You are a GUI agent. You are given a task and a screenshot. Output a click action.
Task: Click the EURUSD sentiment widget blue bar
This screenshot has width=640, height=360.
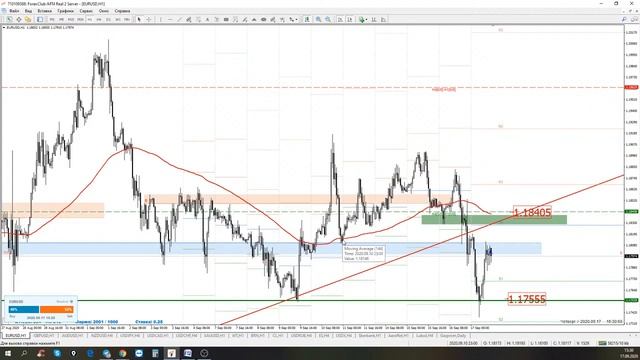tap(24, 309)
